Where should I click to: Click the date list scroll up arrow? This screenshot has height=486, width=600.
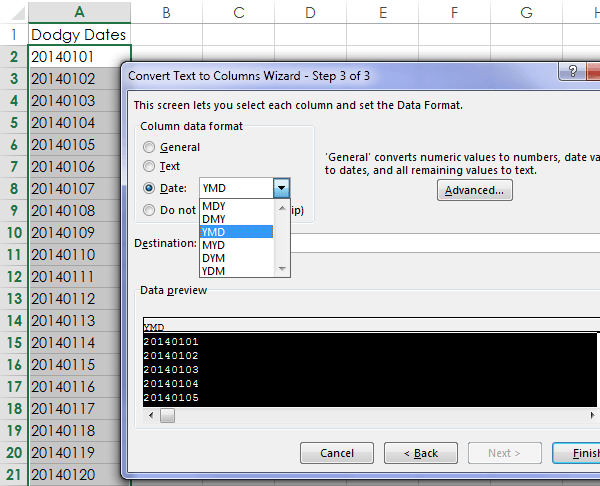(x=282, y=208)
